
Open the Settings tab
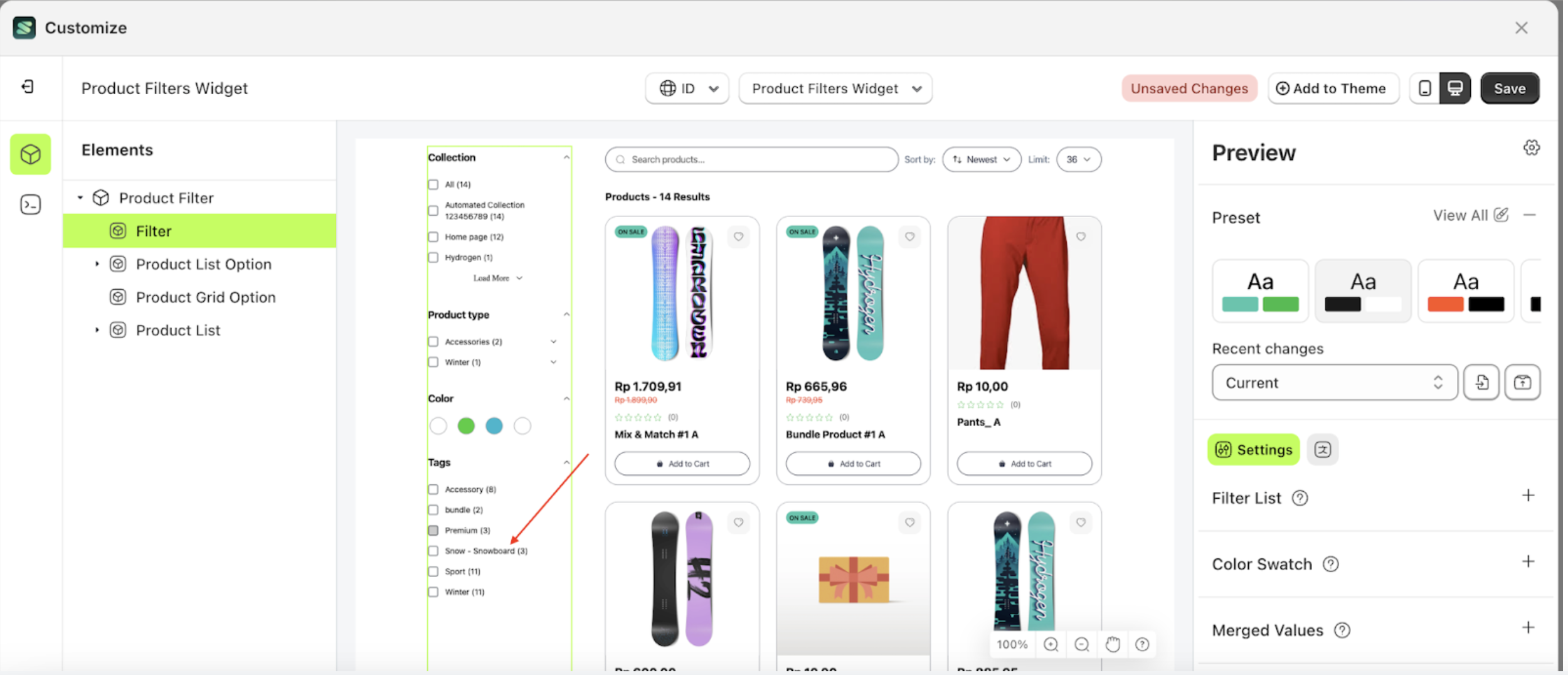click(x=1253, y=450)
